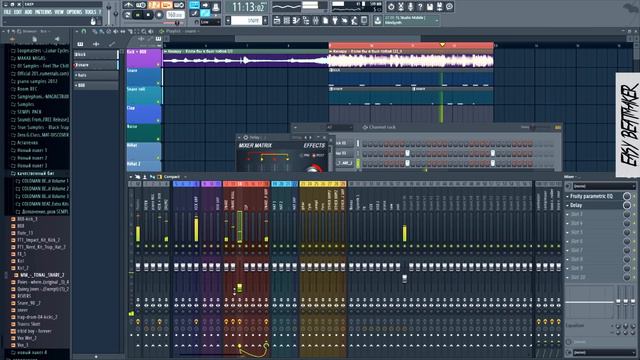The width and height of the screenshot is (640, 360).
Task: Click the 'Kick + 808' playlist track header
Action: (x=144, y=58)
